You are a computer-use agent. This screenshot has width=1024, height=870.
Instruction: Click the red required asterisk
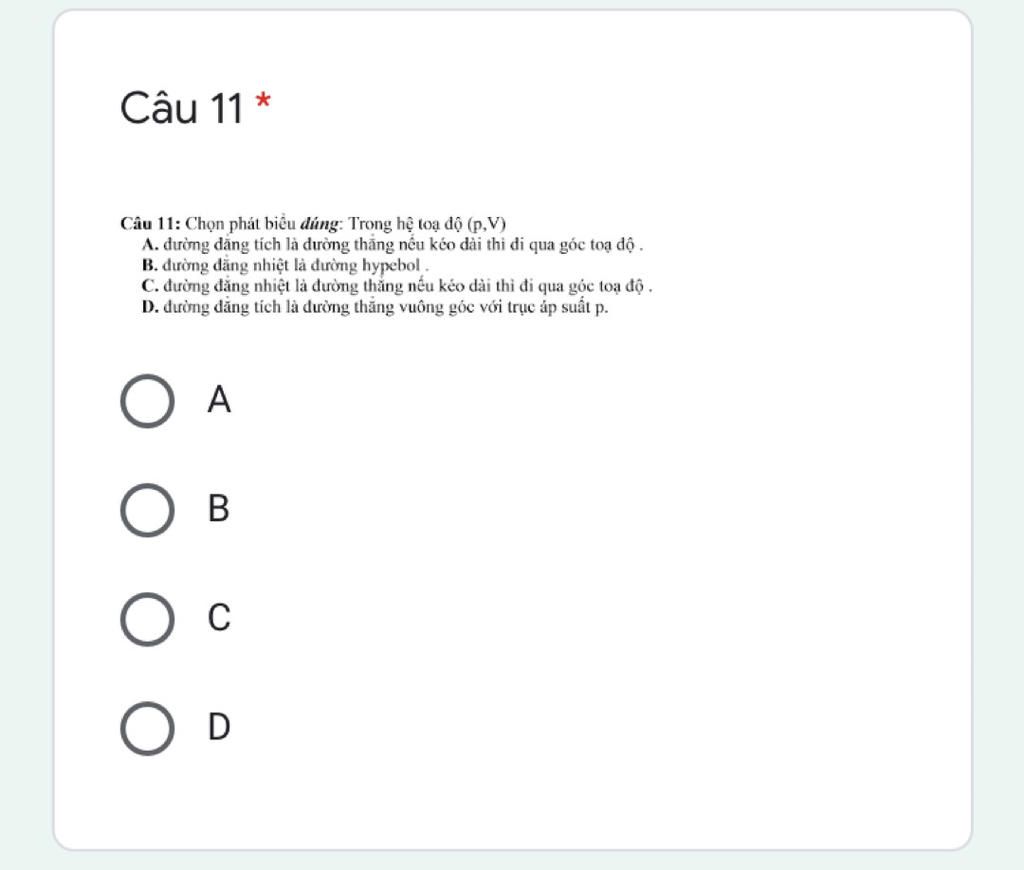263,101
